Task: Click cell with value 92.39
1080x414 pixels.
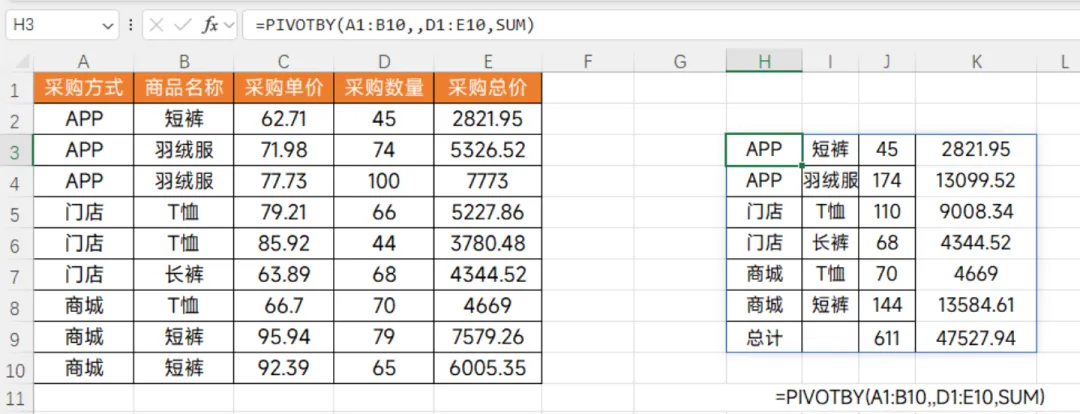Action: click(x=284, y=368)
